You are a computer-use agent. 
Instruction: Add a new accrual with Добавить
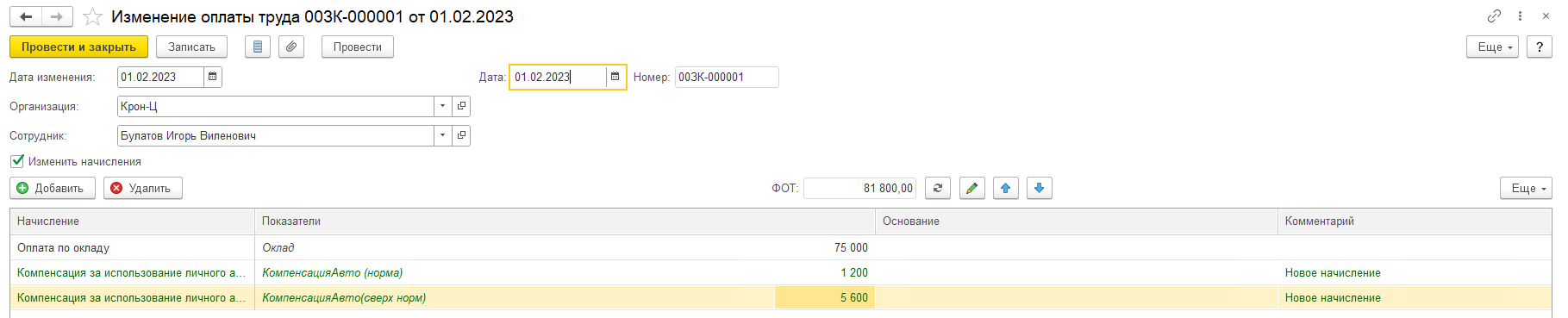click(53, 188)
